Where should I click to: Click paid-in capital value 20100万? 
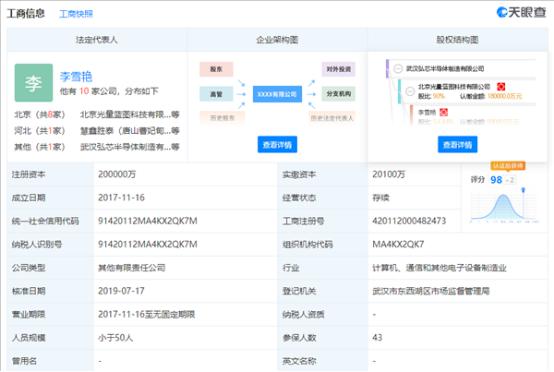pos(389,174)
